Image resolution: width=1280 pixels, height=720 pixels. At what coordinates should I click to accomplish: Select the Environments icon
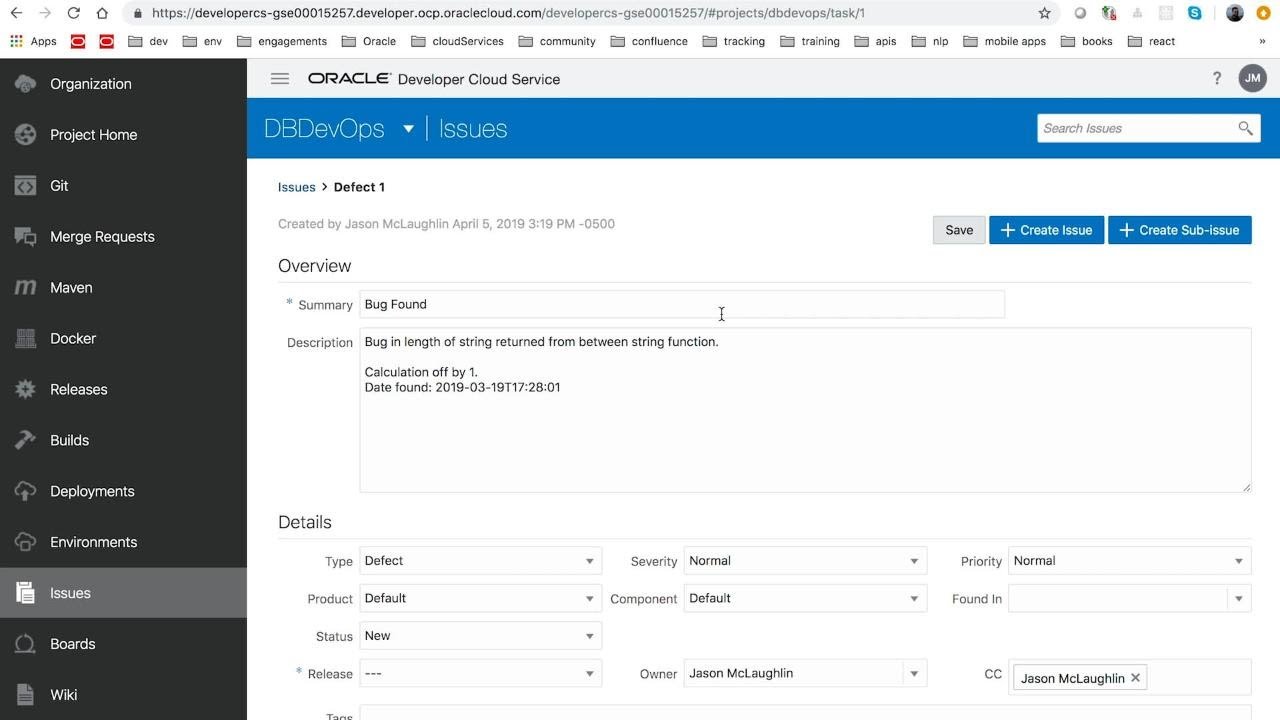coord(26,543)
